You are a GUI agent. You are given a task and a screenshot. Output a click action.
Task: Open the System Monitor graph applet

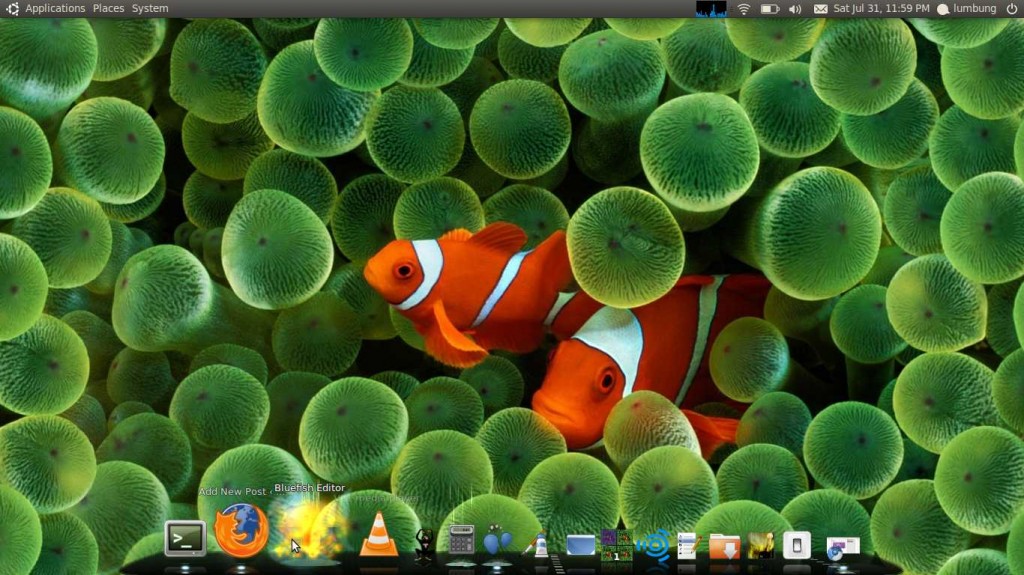(711, 8)
